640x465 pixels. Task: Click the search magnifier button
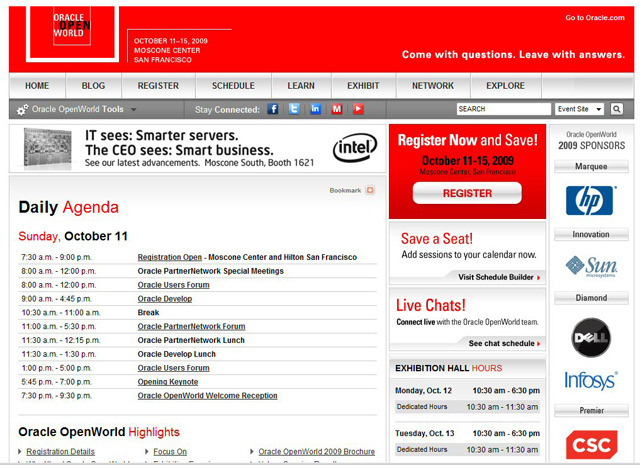pyautogui.click(x=617, y=109)
